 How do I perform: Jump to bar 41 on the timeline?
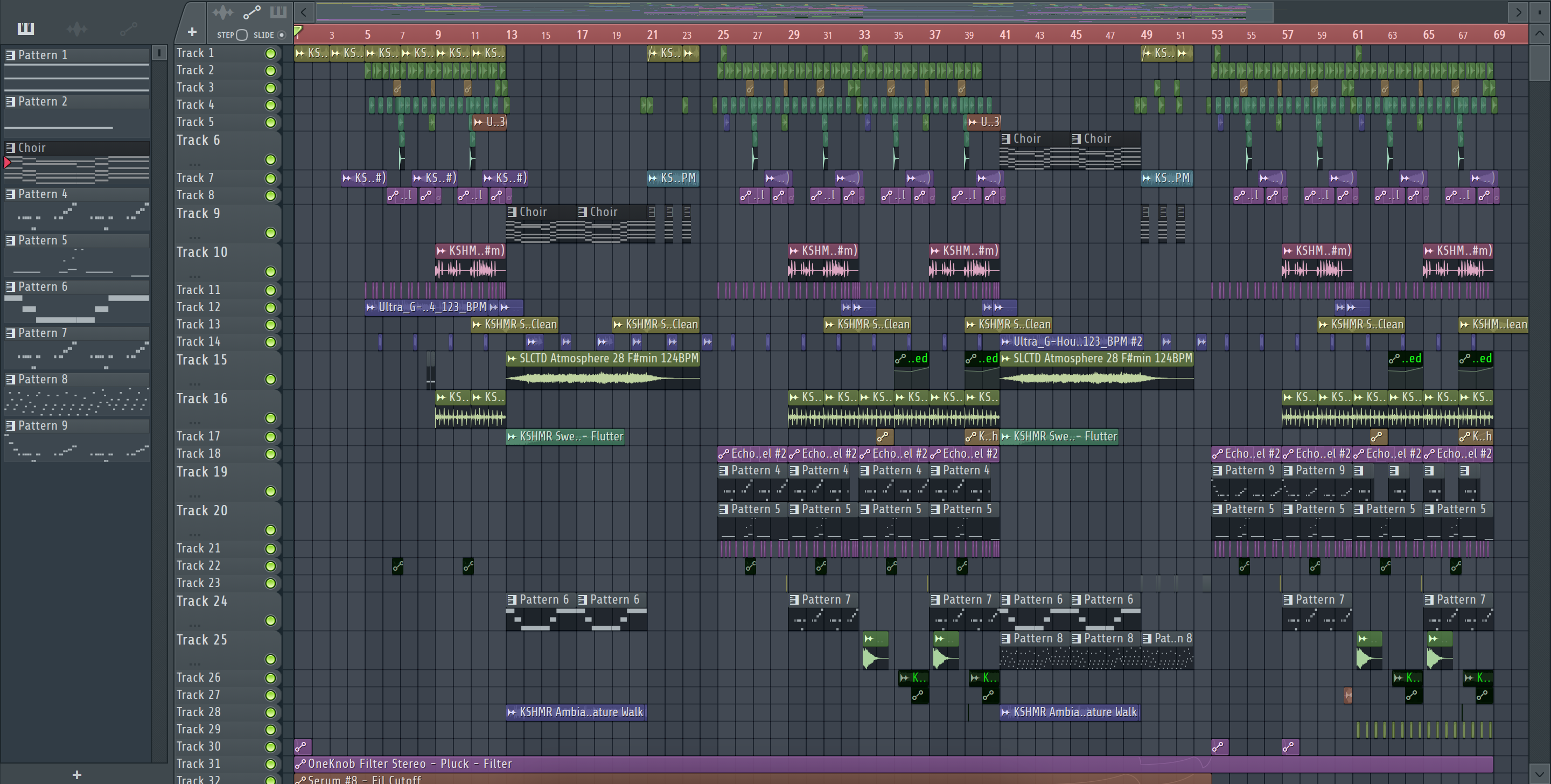click(1005, 35)
